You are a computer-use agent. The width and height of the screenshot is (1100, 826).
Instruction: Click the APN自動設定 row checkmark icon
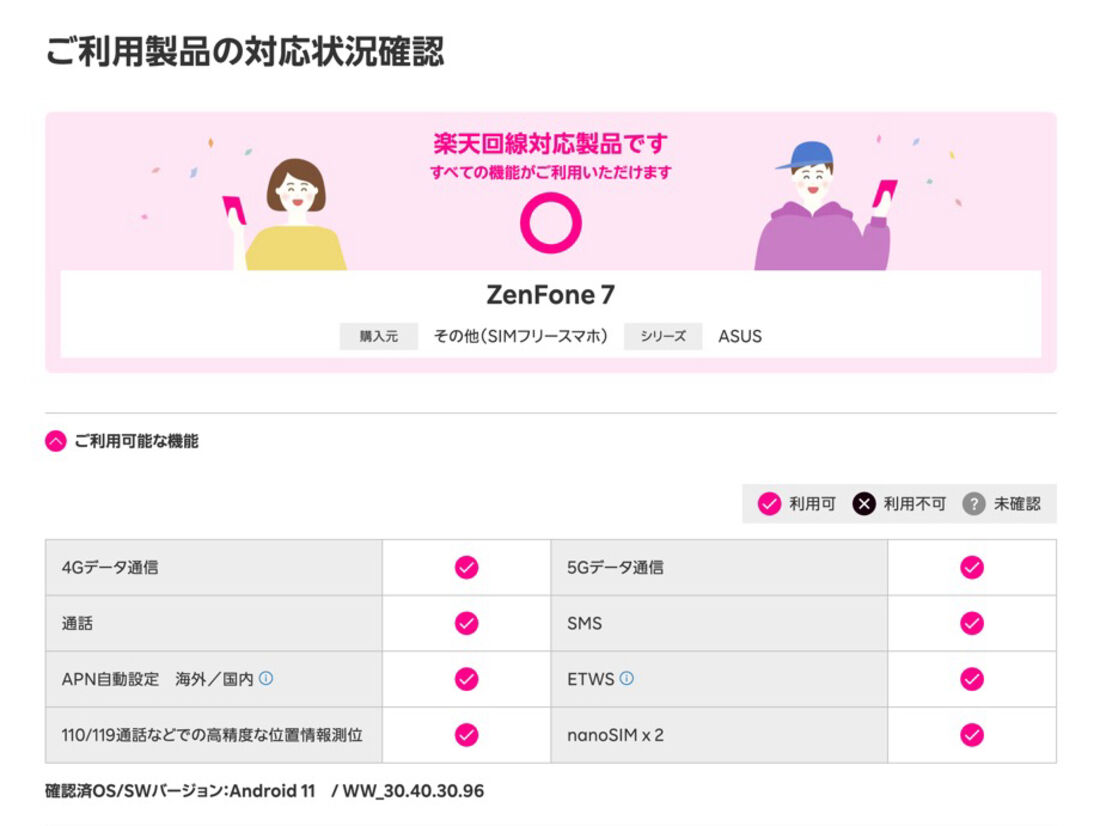(x=467, y=679)
